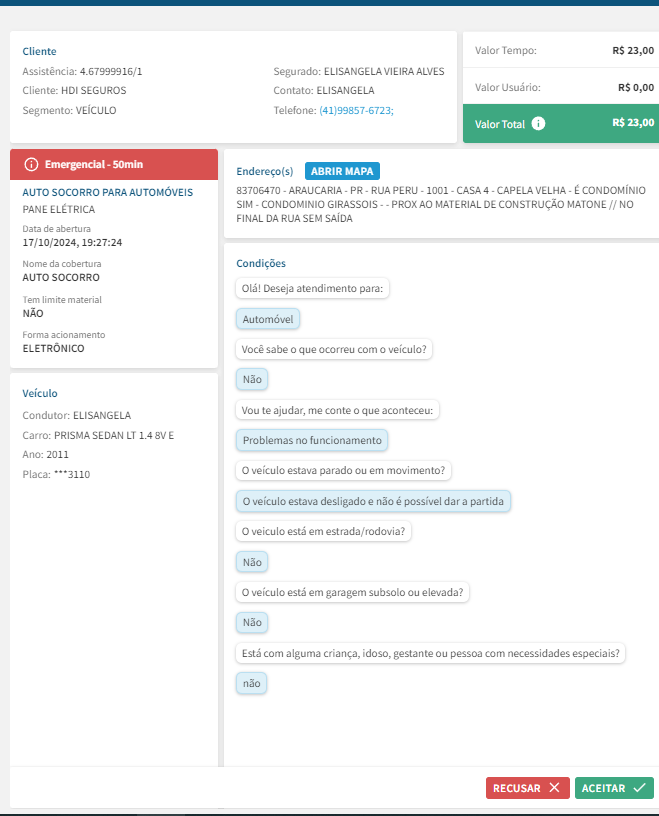Click the X icon on the RECUSAR button
This screenshot has width=659, height=816.
555,788
